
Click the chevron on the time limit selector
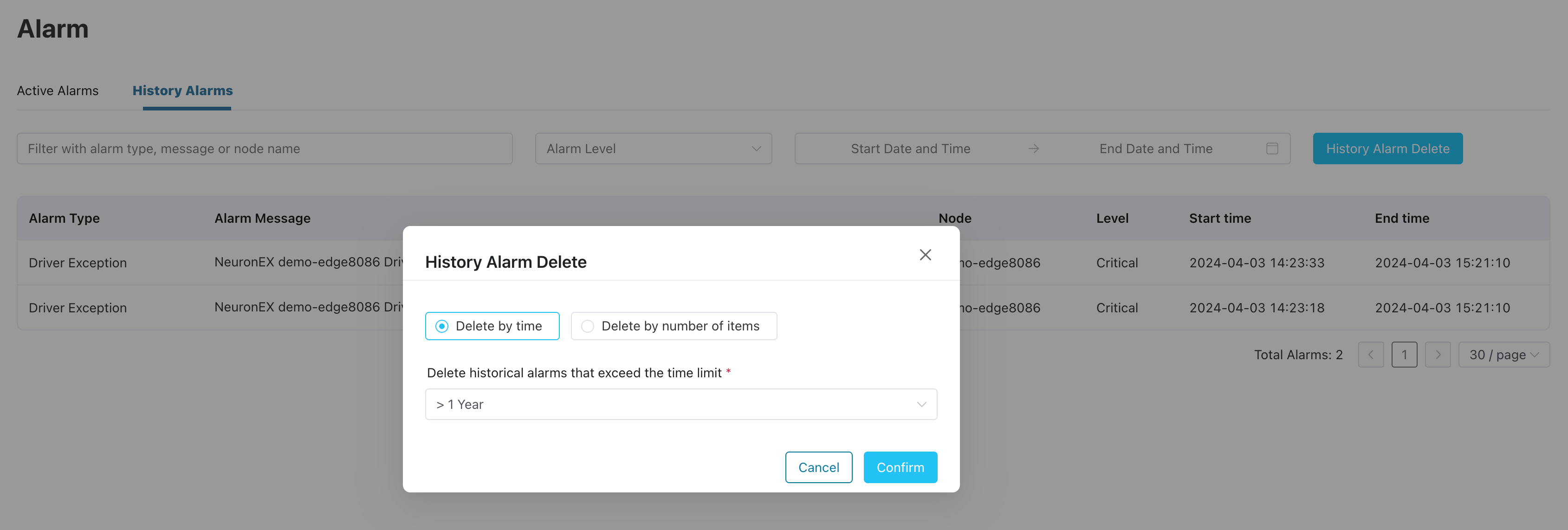(921, 403)
